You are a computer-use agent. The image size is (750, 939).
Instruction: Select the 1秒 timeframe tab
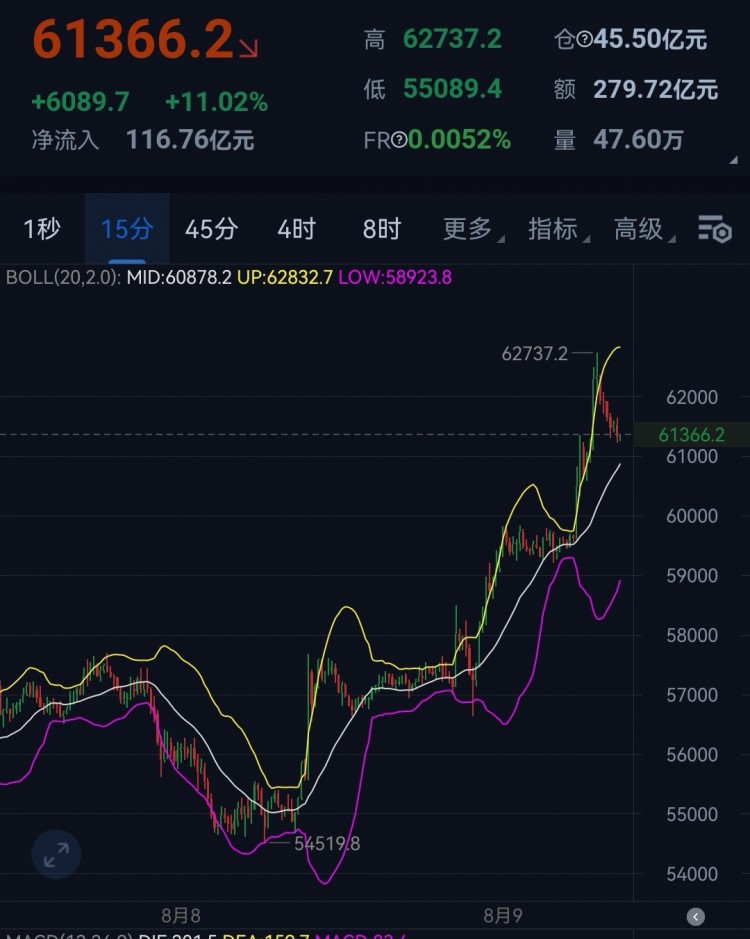pyautogui.click(x=42, y=229)
